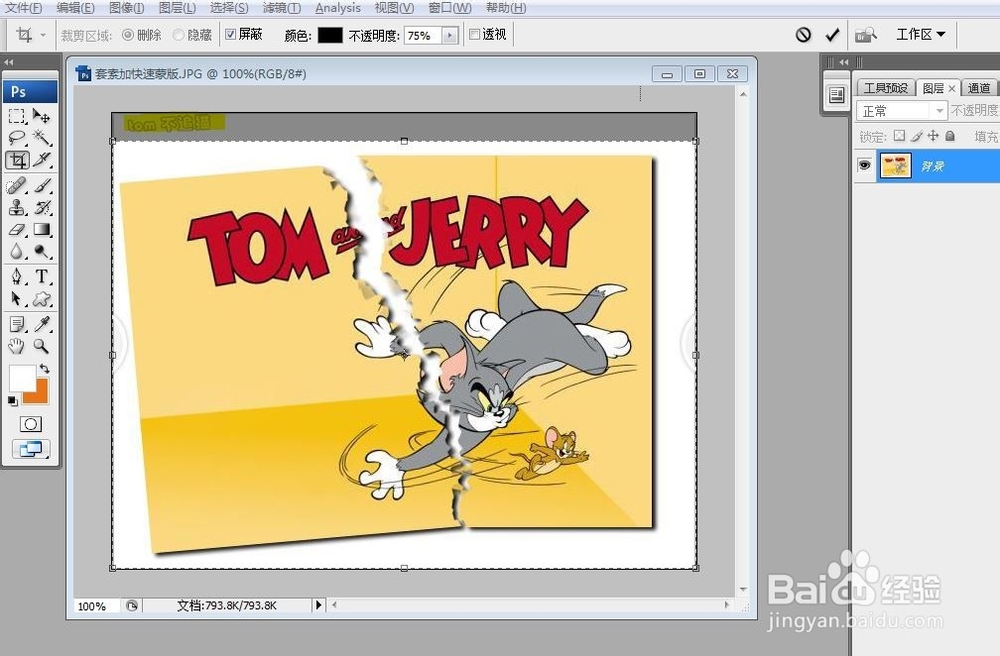1000x656 pixels.
Task: Select the Custom Shape tool
Action: 41,298
